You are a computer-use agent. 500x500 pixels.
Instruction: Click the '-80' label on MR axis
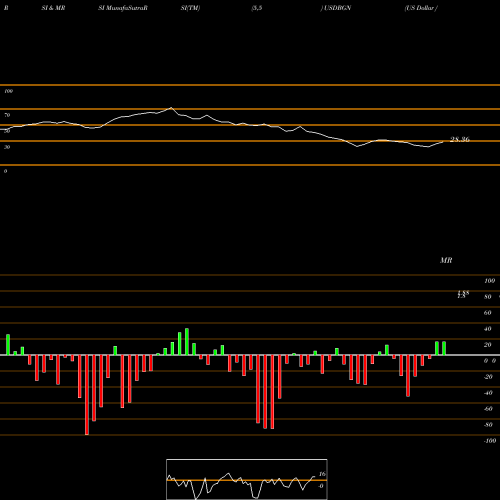(488, 425)
